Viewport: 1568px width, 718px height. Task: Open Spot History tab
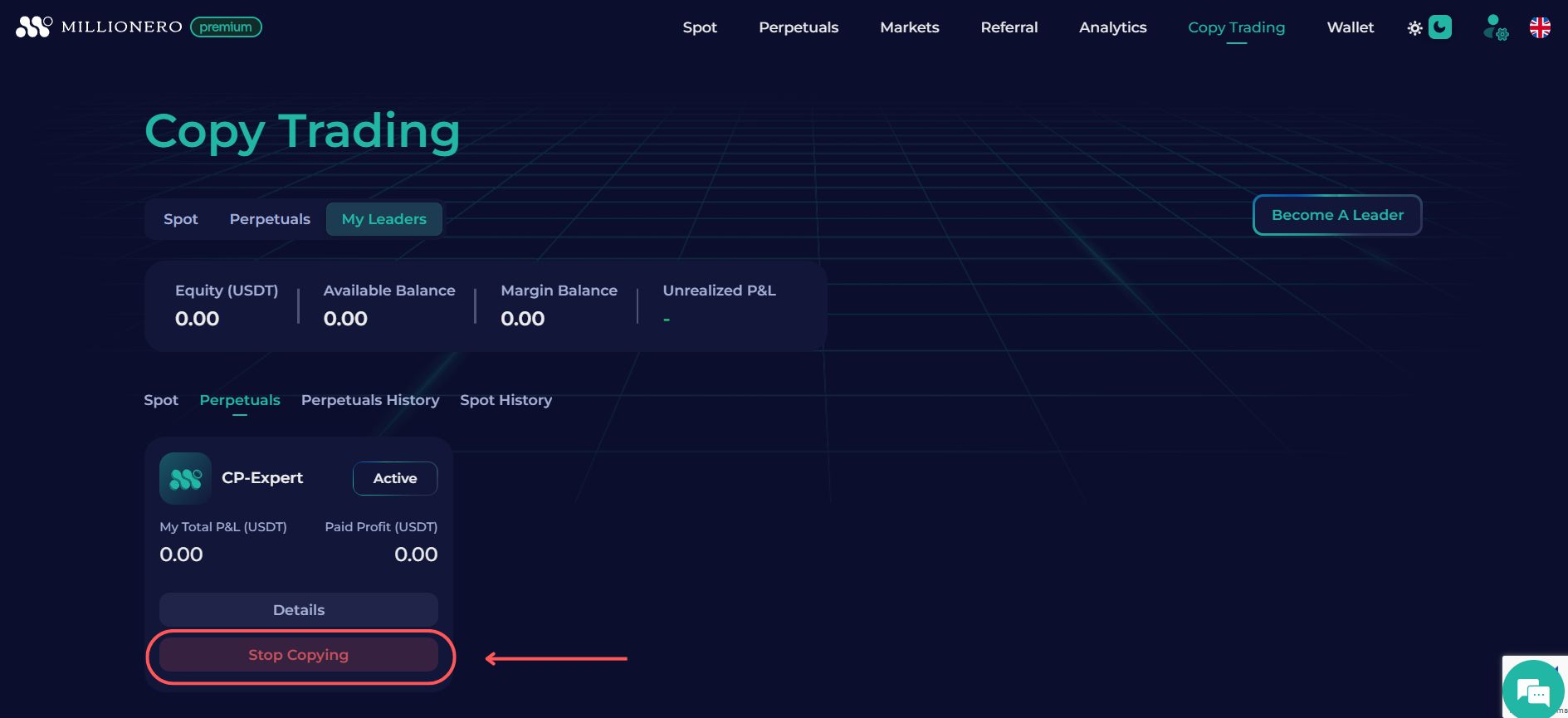tap(506, 400)
